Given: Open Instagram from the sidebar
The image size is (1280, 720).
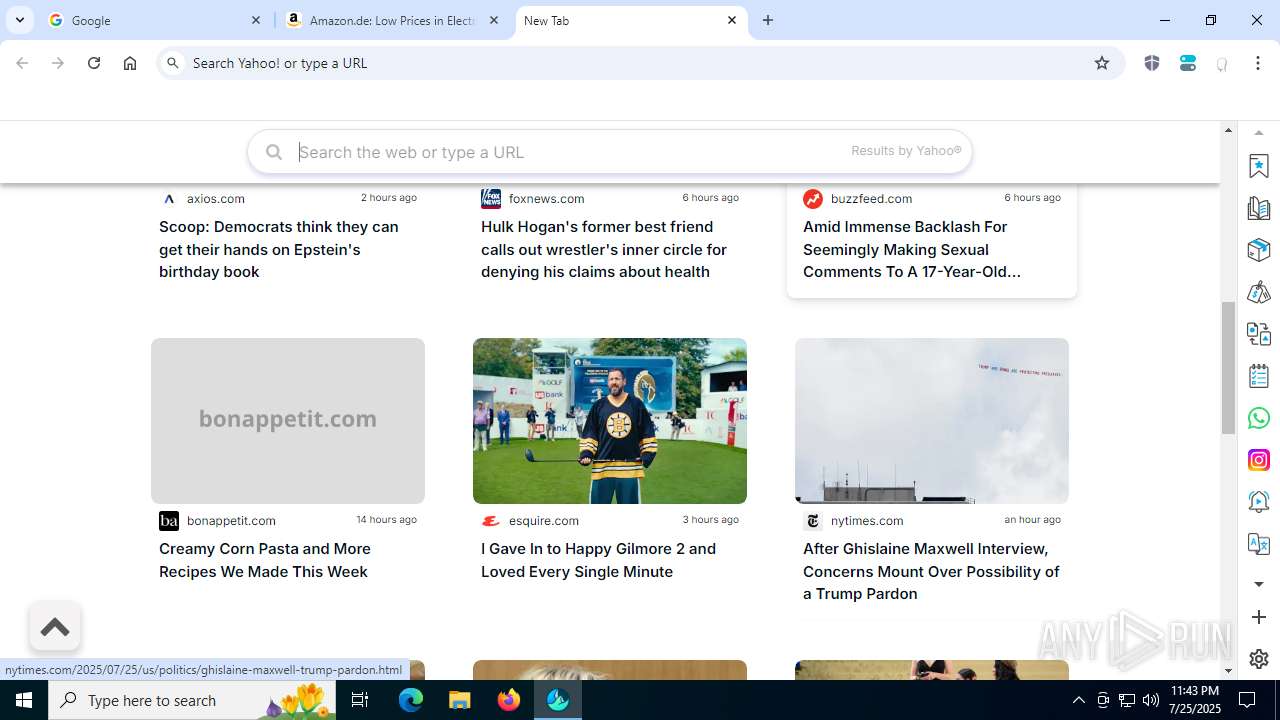Looking at the screenshot, I should coord(1259,460).
